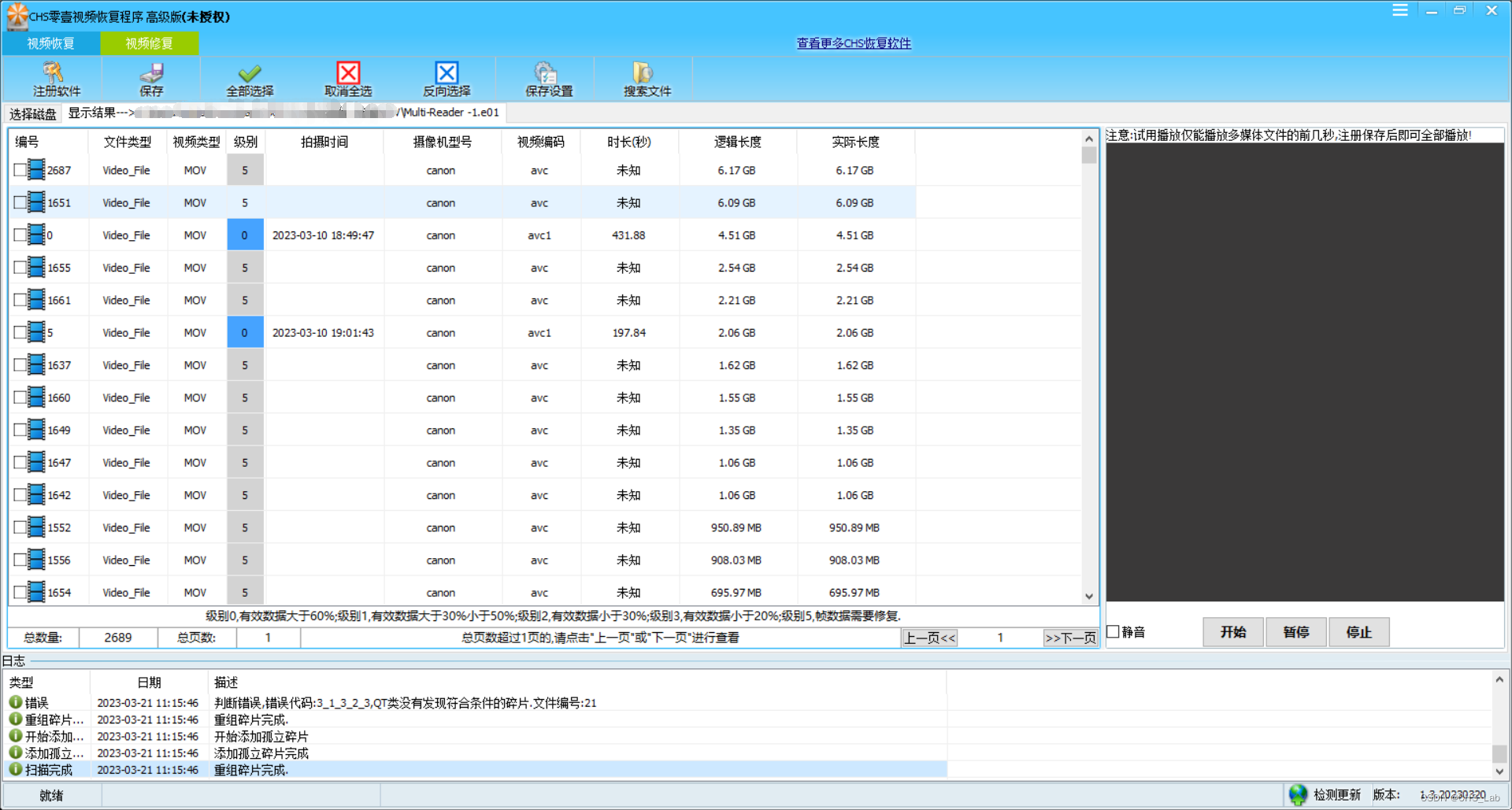Click scroll-down arrow of file list scrollbar
This screenshot has width=1512, height=810.
[x=1089, y=597]
